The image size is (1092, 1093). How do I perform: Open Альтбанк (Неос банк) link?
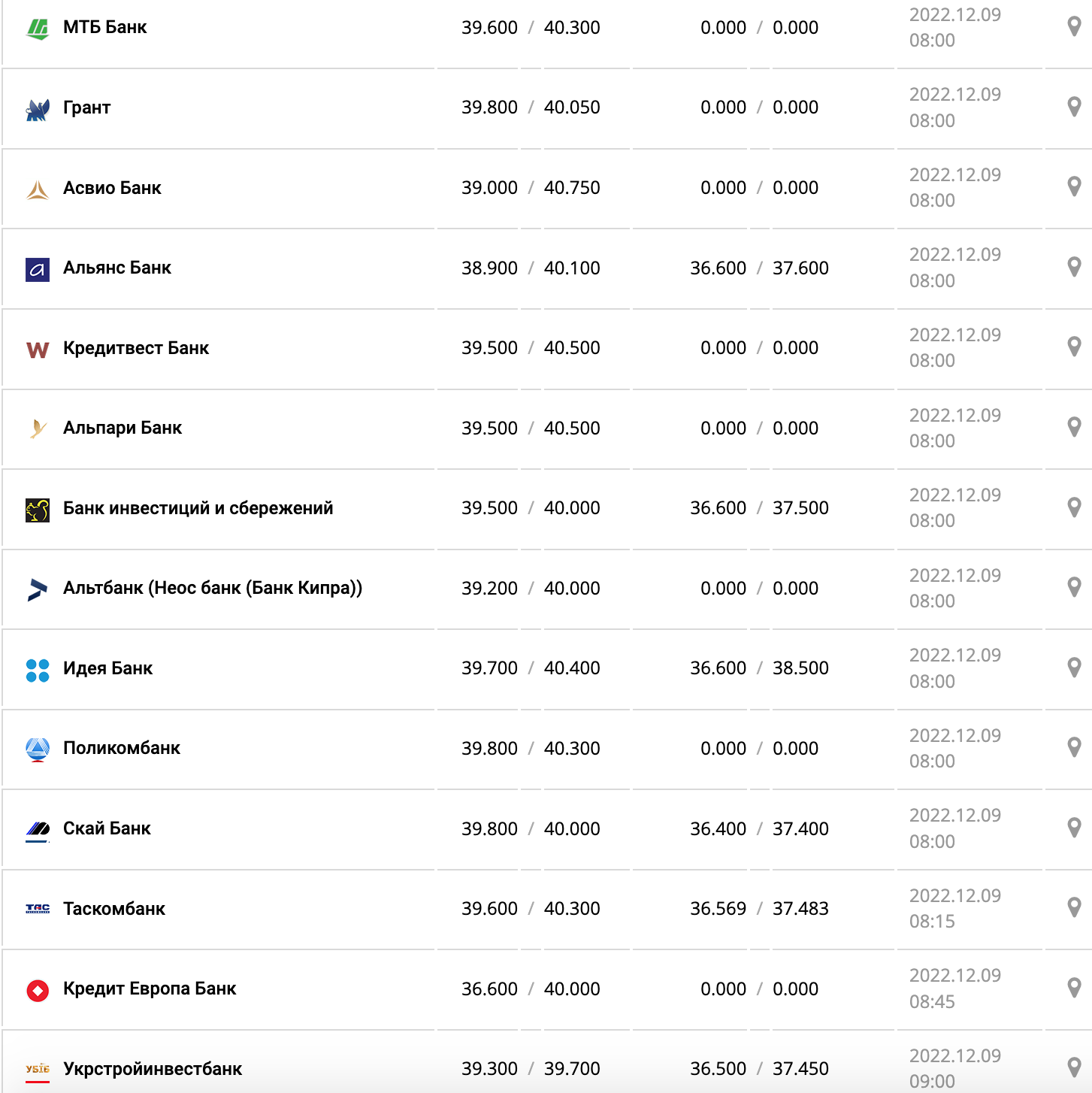(x=213, y=588)
